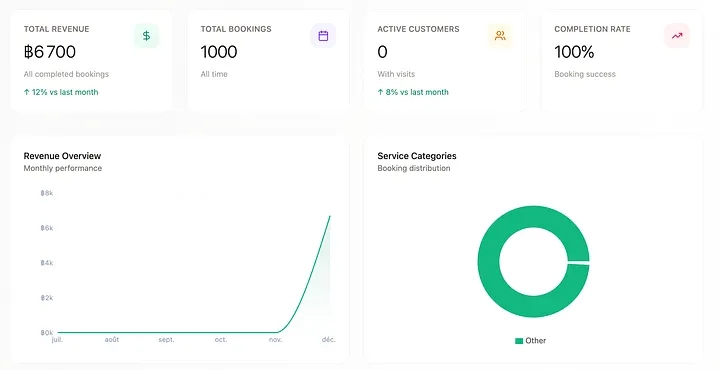
Task: Click the ฿8k axis label
Action: pos(46,193)
